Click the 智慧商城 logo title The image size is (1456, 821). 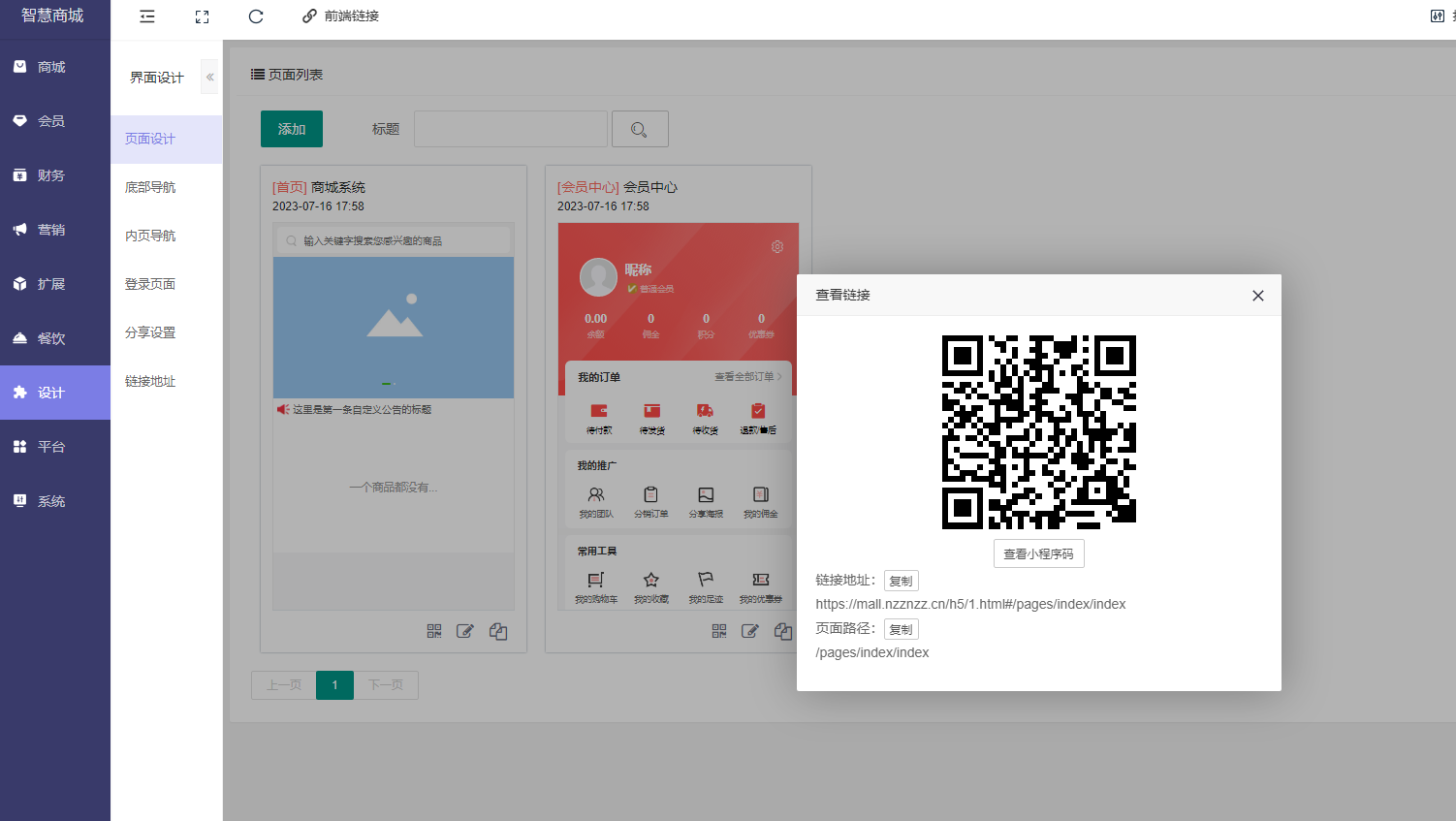click(53, 16)
